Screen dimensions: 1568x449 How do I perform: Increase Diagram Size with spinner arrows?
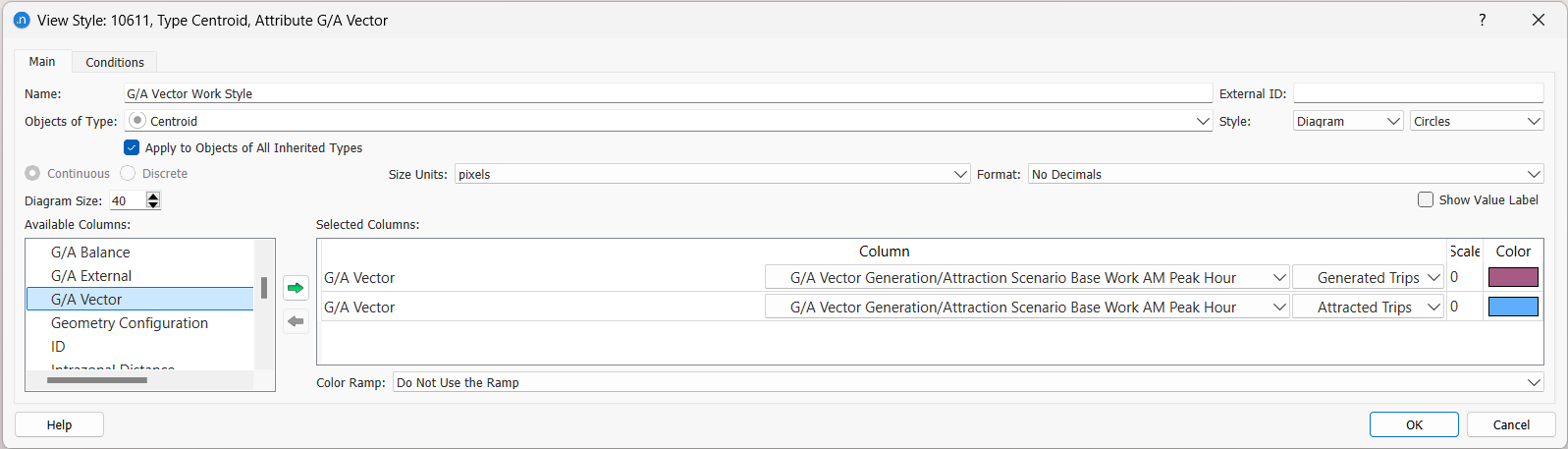click(153, 196)
